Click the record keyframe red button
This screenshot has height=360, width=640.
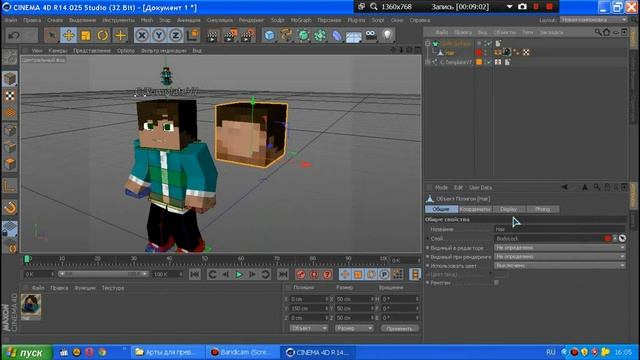[301, 275]
